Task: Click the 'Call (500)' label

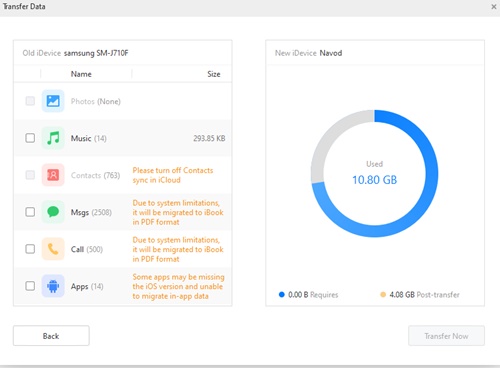Action: (87, 249)
